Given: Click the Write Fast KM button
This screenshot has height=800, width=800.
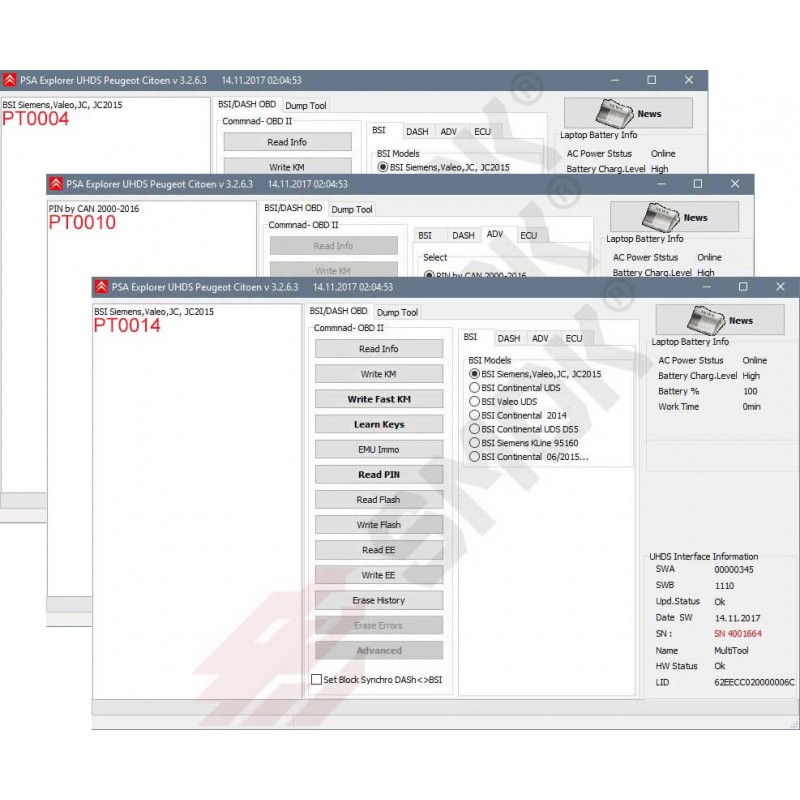Looking at the screenshot, I should click(379, 399).
